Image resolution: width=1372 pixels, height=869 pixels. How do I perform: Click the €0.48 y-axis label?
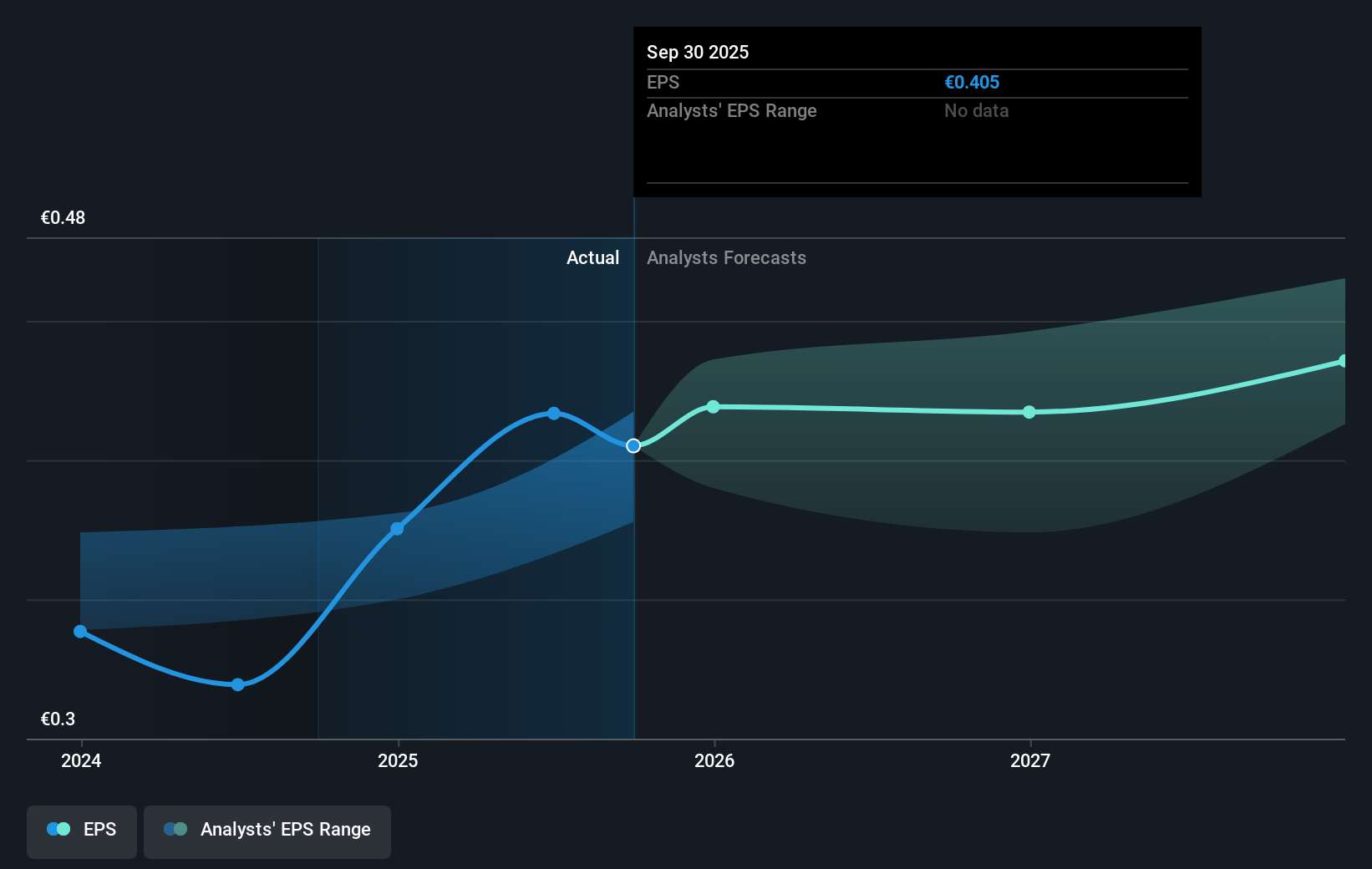click(63, 218)
